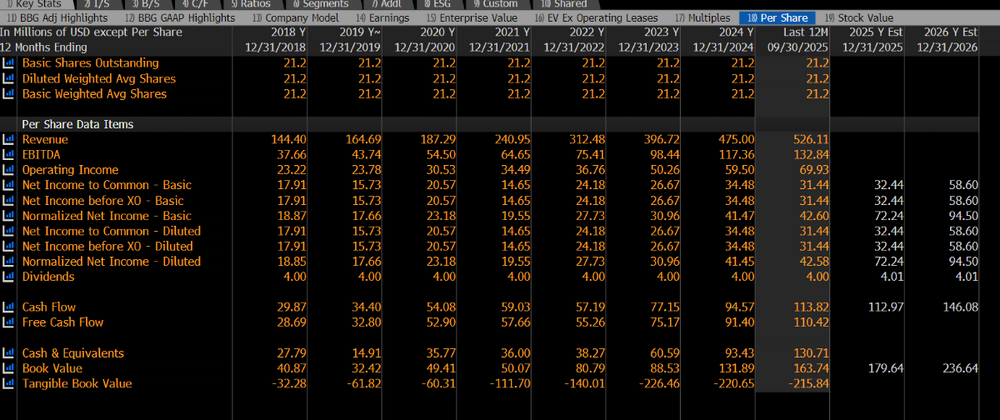
Task: Select the 2025 Y Est column header
Action: tap(867, 40)
